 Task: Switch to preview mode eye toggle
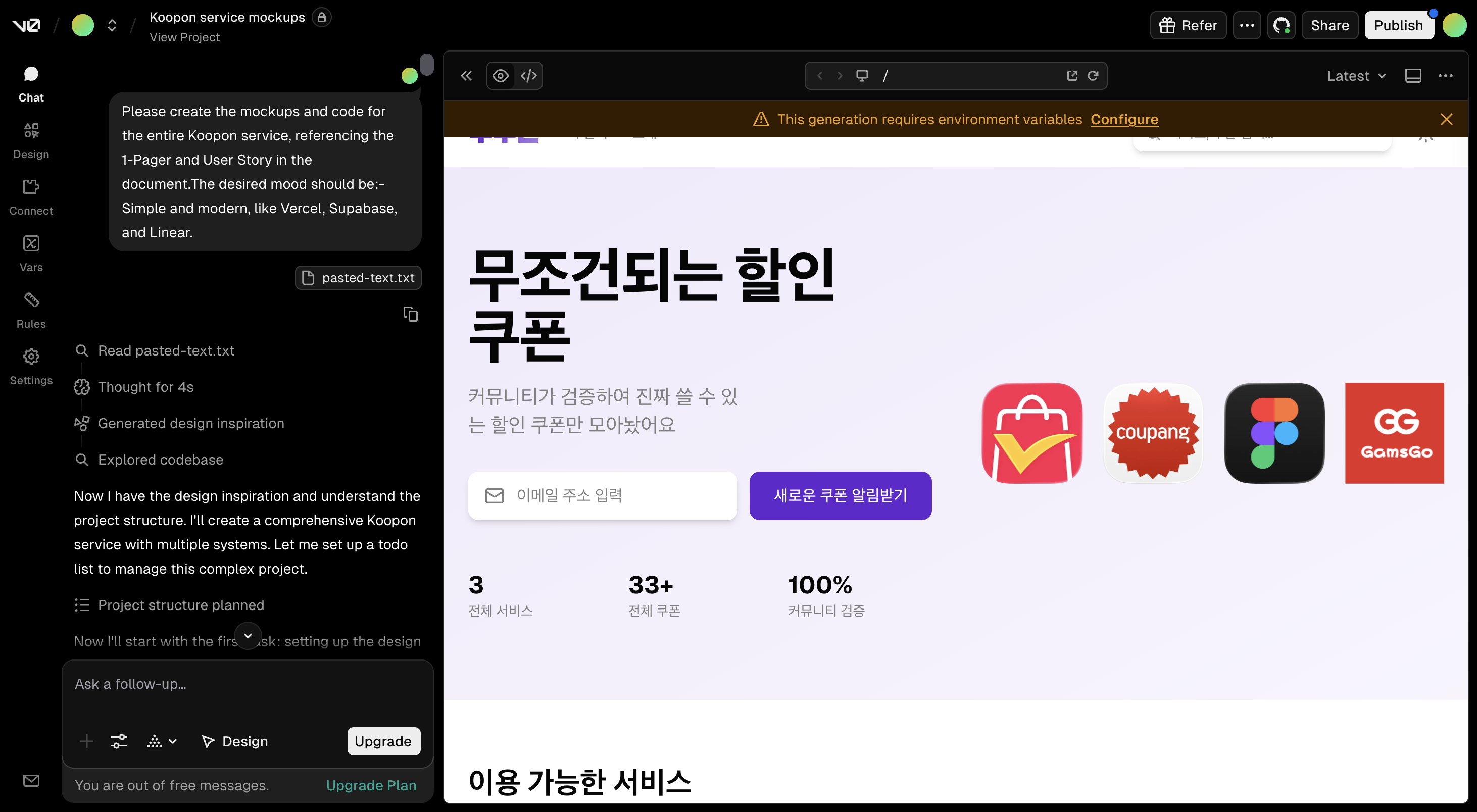tap(501, 76)
